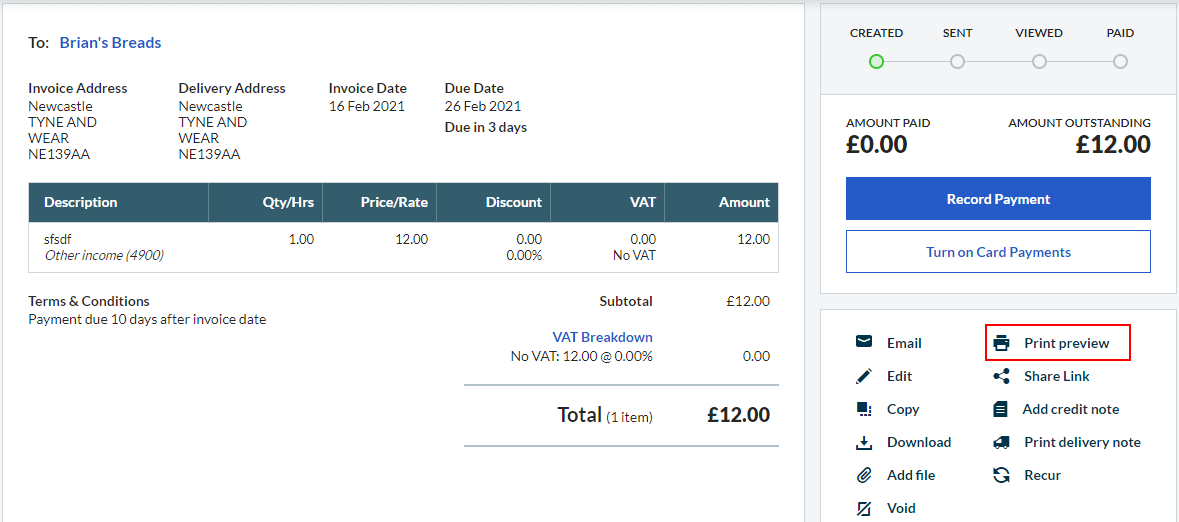Image resolution: width=1179 pixels, height=522 pixels.
Task: Click the Add file paperclip icon
Action: coord(864,475)
